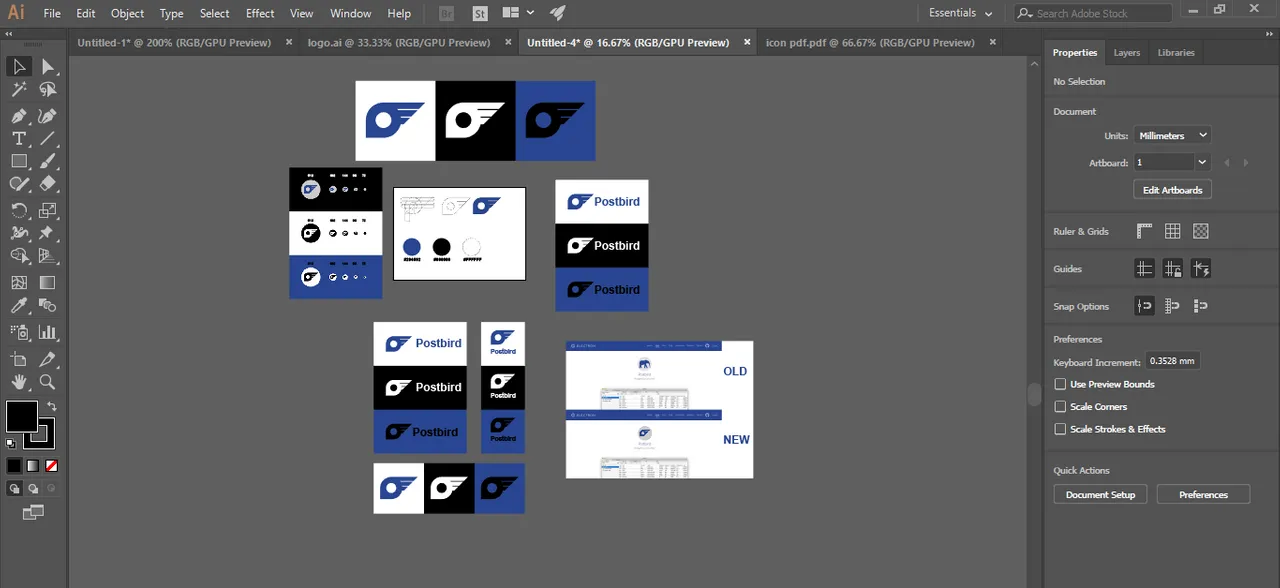Check Scale Corners option

click(x=1061, y=407)
